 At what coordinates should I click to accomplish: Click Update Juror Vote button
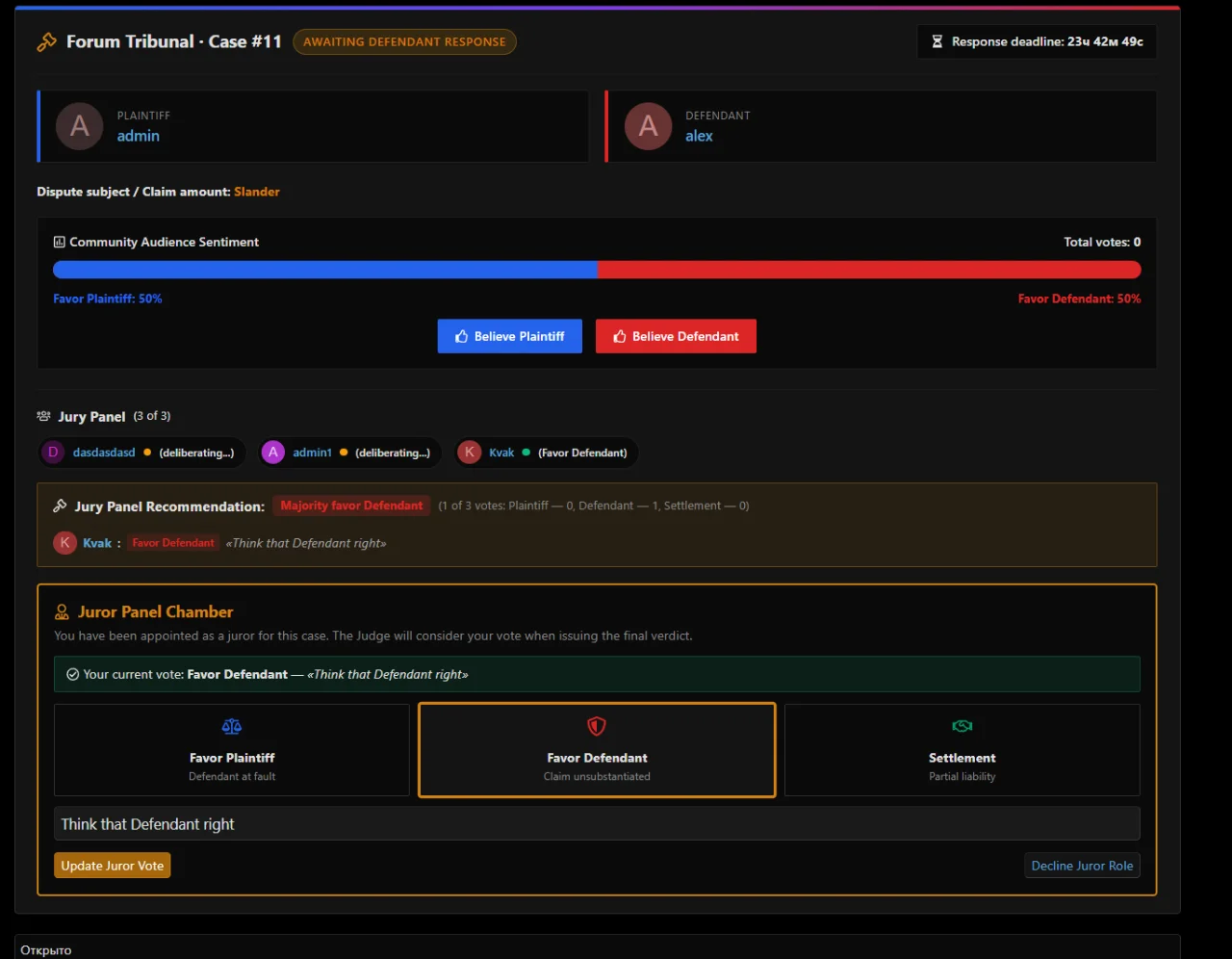pos(113,866)
